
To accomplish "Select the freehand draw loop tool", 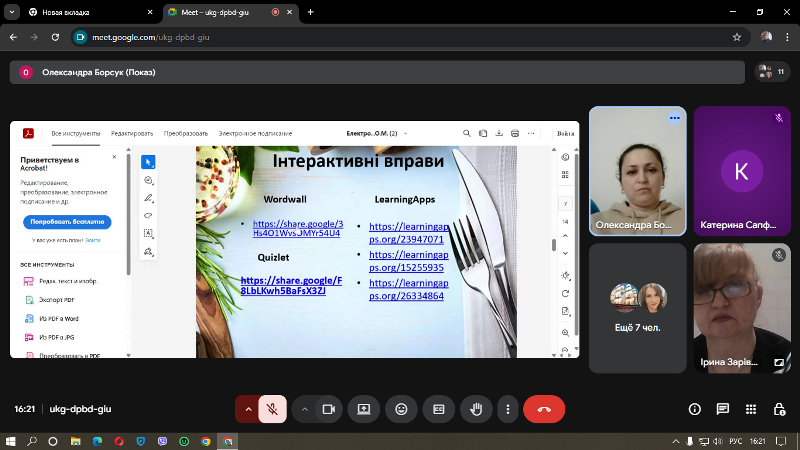I will pos(148,215).
